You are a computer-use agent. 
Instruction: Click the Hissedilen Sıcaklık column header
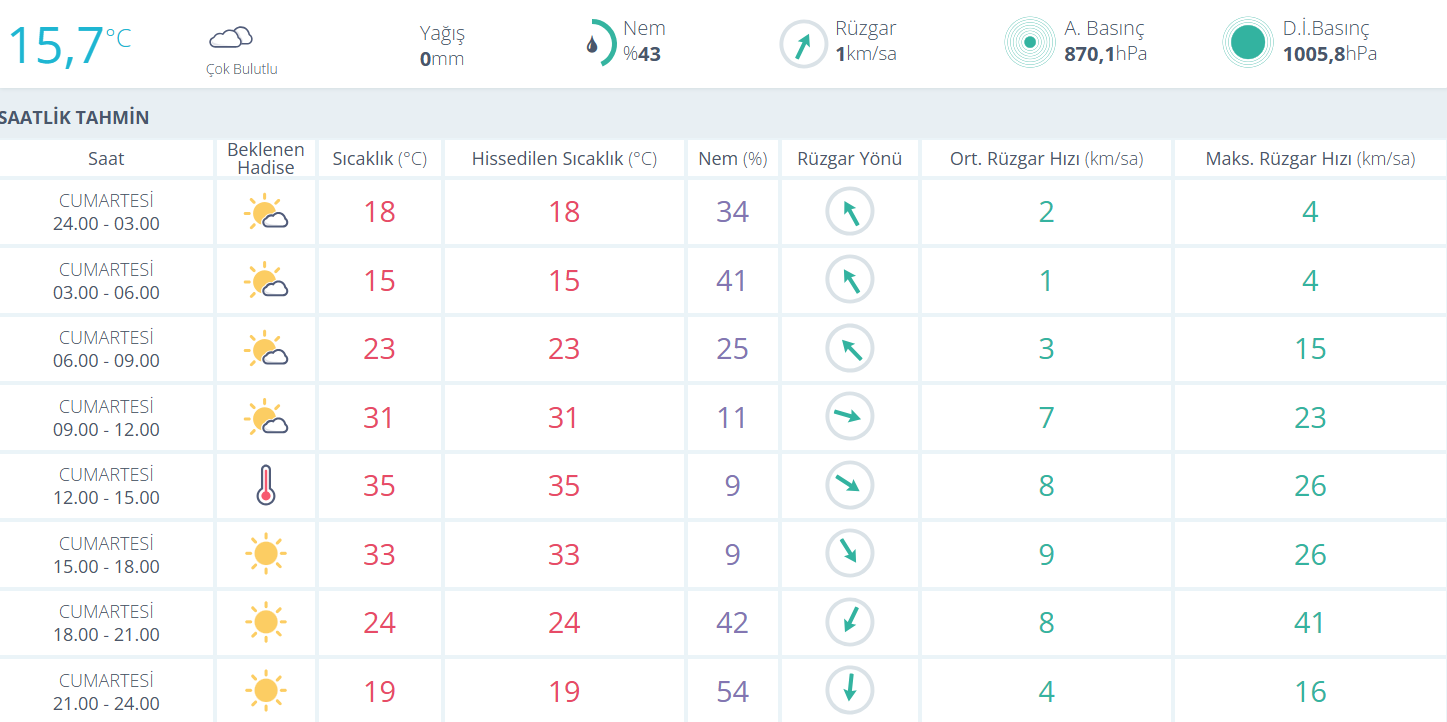(x=564, y=159)
